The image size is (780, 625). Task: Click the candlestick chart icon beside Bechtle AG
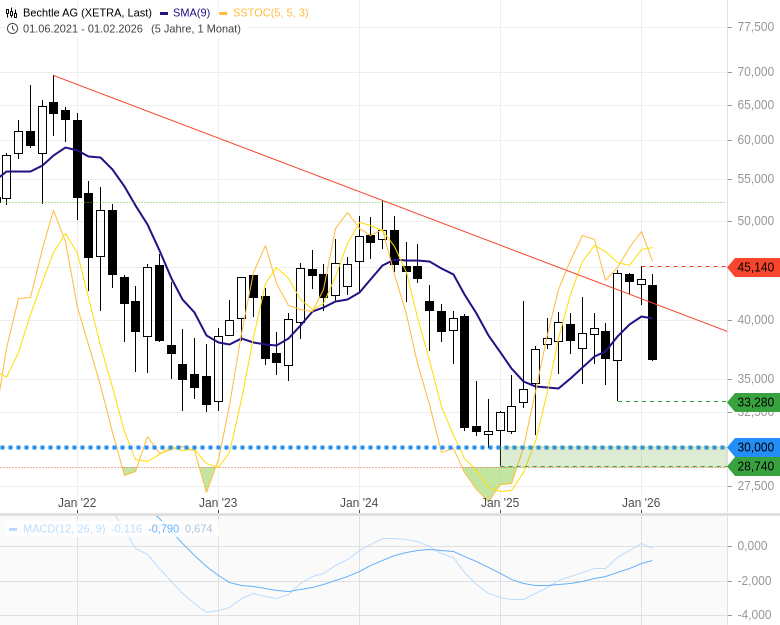(12, 12)
